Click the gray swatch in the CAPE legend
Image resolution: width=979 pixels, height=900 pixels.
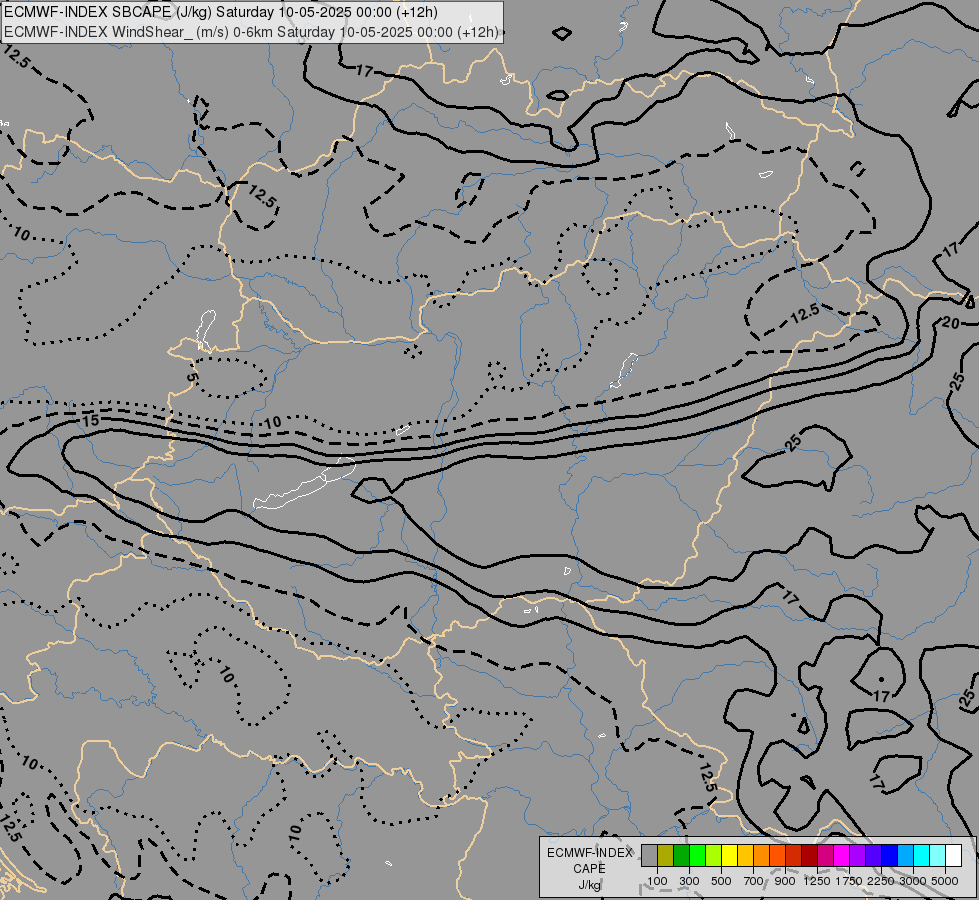click(649, 855)
